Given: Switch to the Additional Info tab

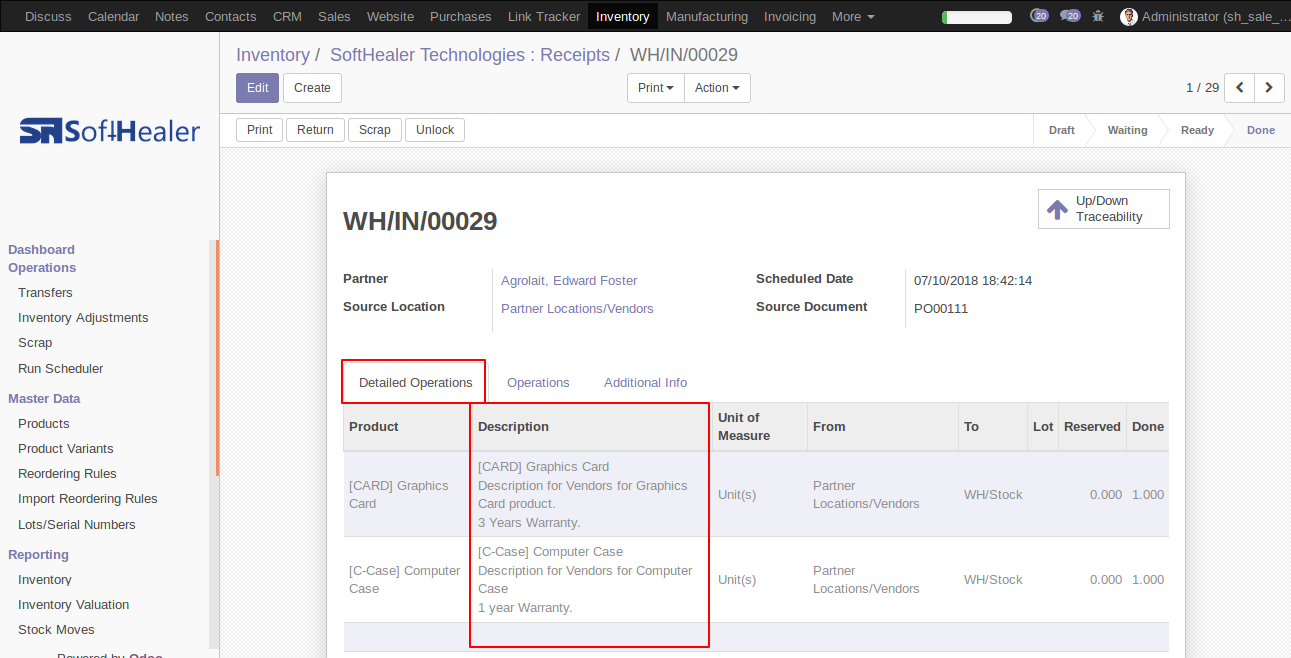Looking at the screenshot, I should [x=645, y=382].
